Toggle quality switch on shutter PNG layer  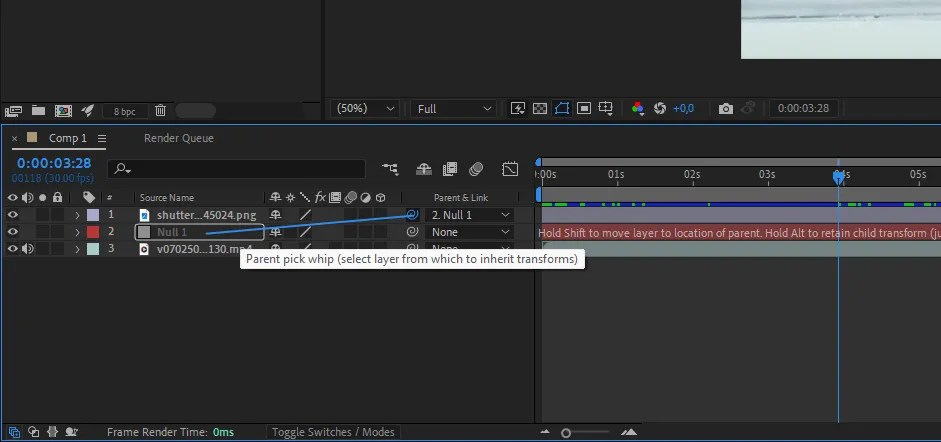click(305, 215)
